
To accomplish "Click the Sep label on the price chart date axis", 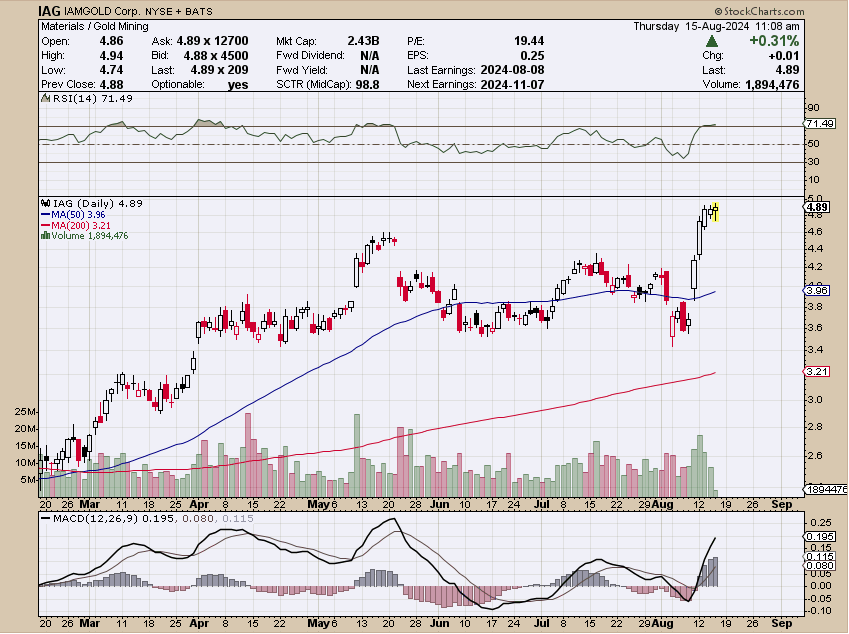I will [781, 505].
